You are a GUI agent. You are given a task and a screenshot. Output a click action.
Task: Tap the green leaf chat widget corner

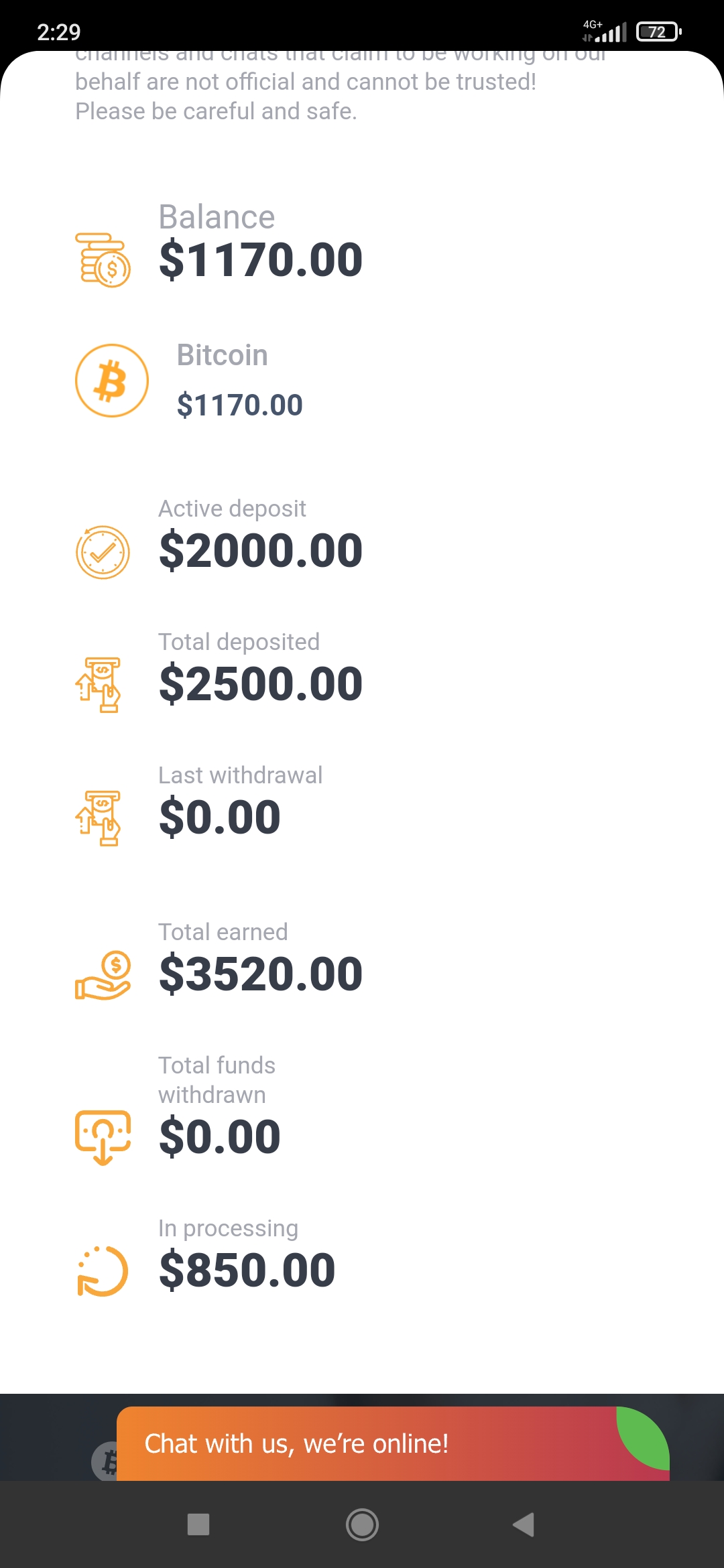(645, 1437)
